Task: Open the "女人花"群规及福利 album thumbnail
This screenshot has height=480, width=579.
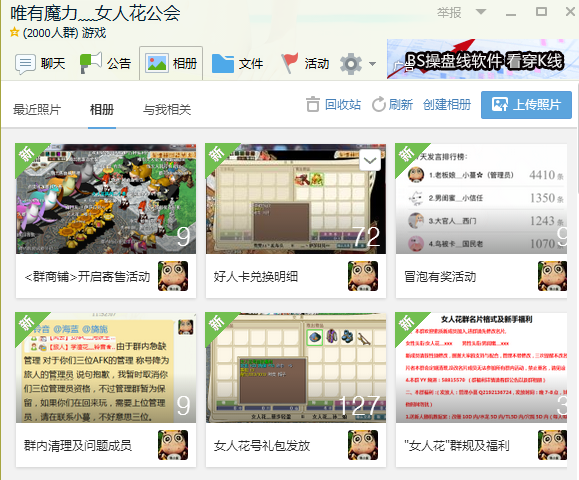Action: pos(481,368)
